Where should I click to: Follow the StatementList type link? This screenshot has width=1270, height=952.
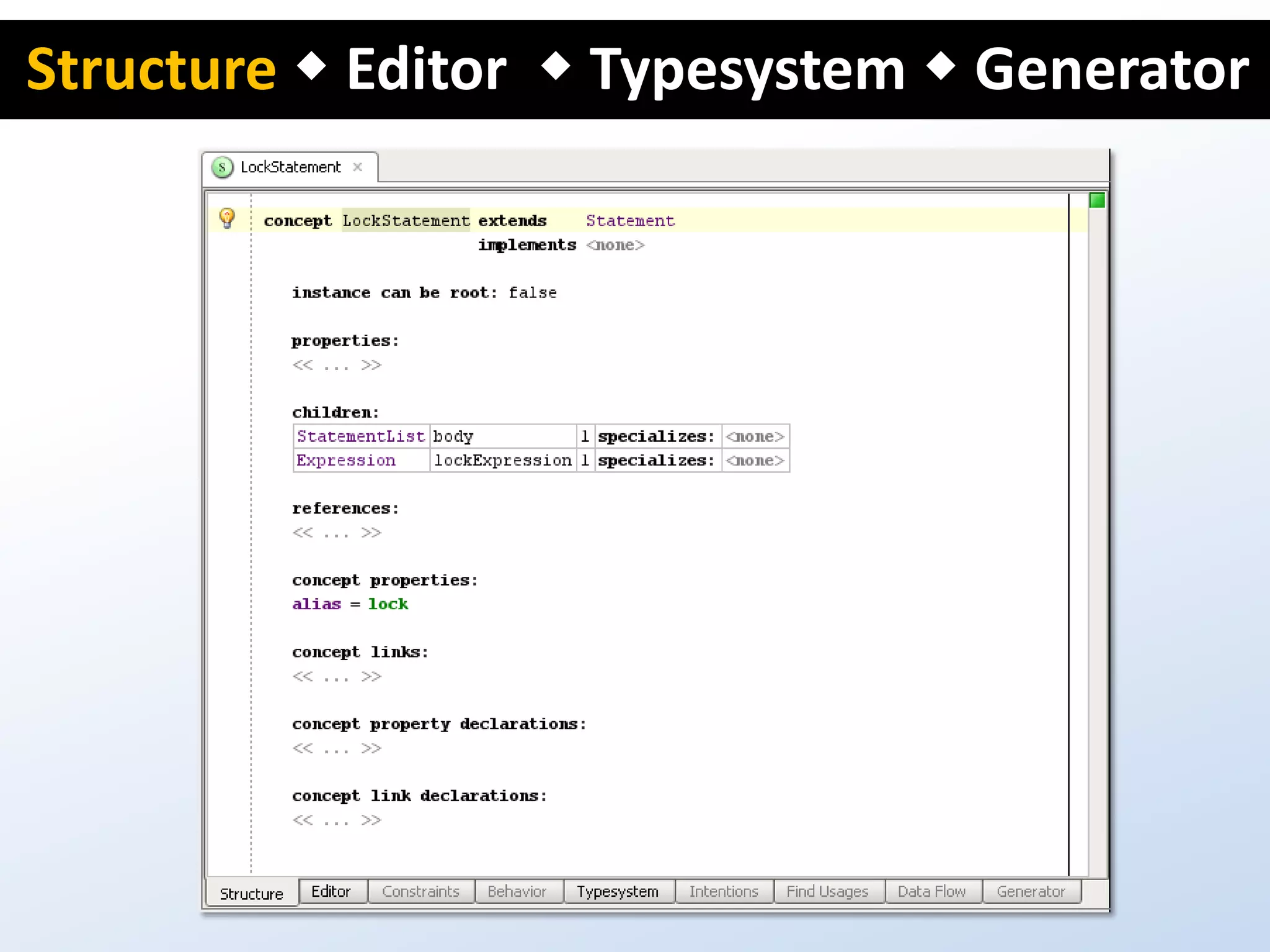(361, 436)
